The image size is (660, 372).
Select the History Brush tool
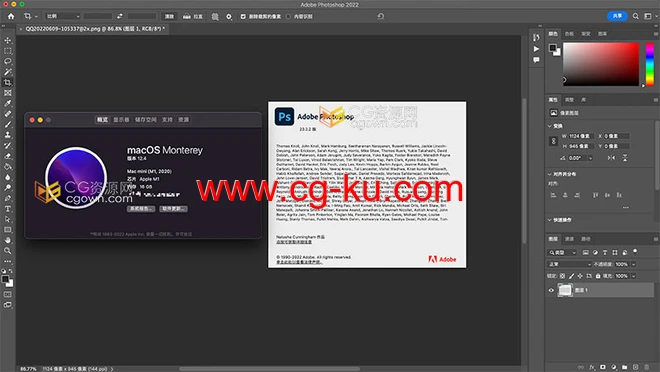(x=8, y=146)
